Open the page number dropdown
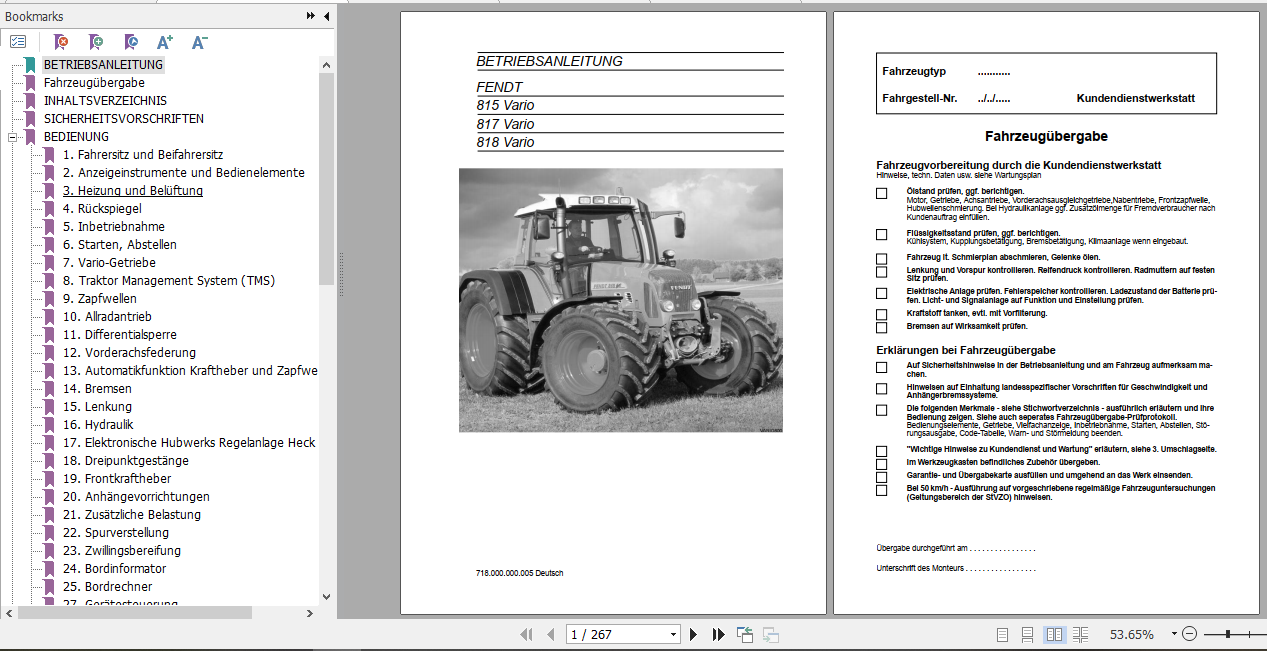1267x651 pixels. [673, 634]
